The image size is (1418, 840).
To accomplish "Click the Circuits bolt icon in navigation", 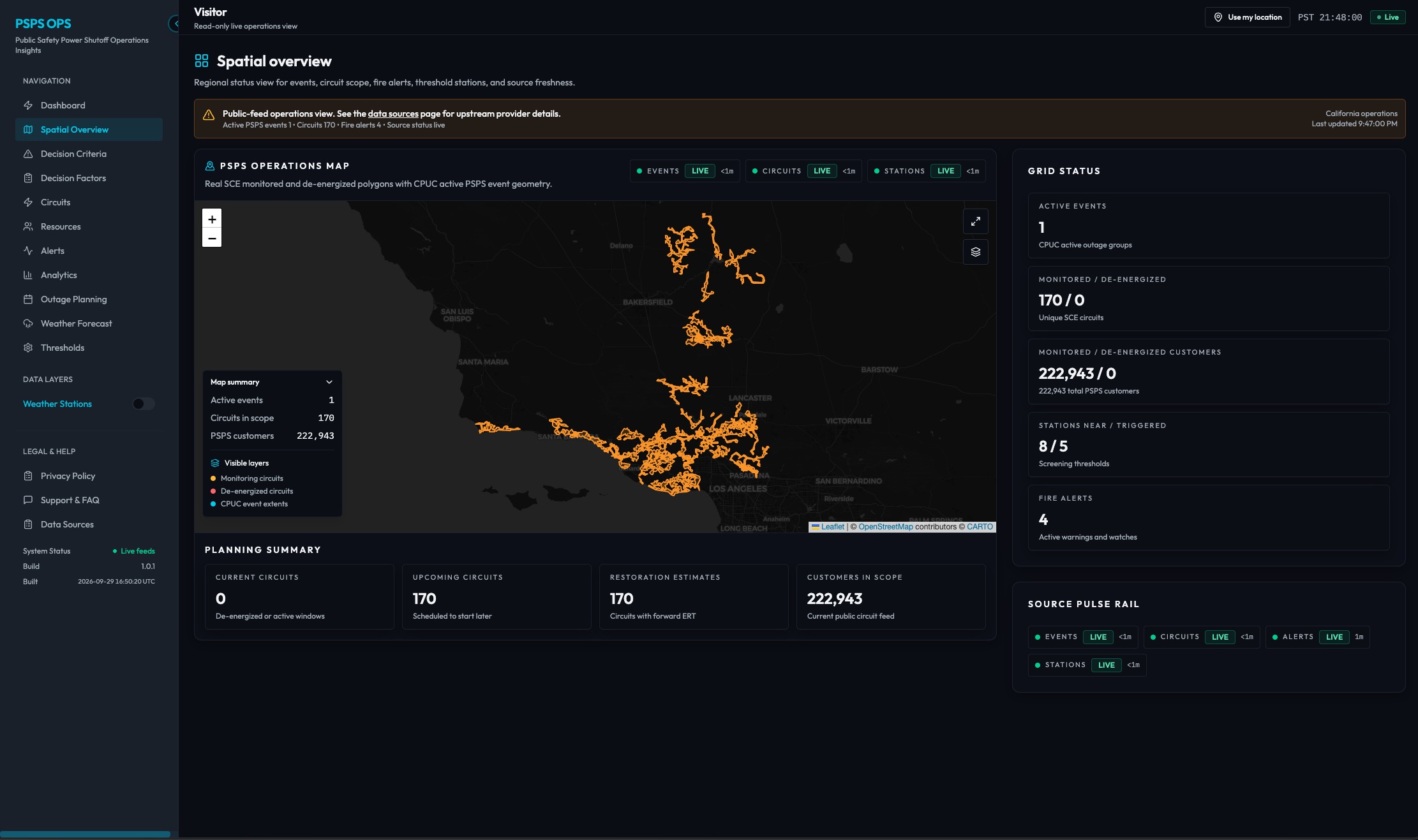I will click(28, 202).
